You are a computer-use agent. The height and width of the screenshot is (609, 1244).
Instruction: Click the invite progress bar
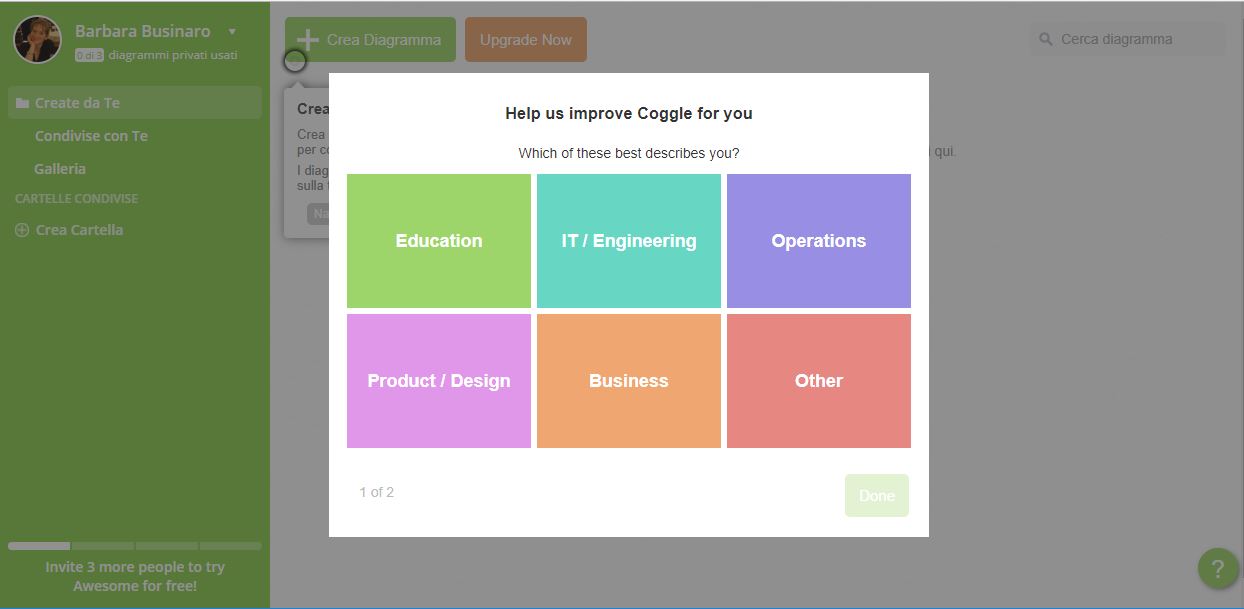(135, 546)
